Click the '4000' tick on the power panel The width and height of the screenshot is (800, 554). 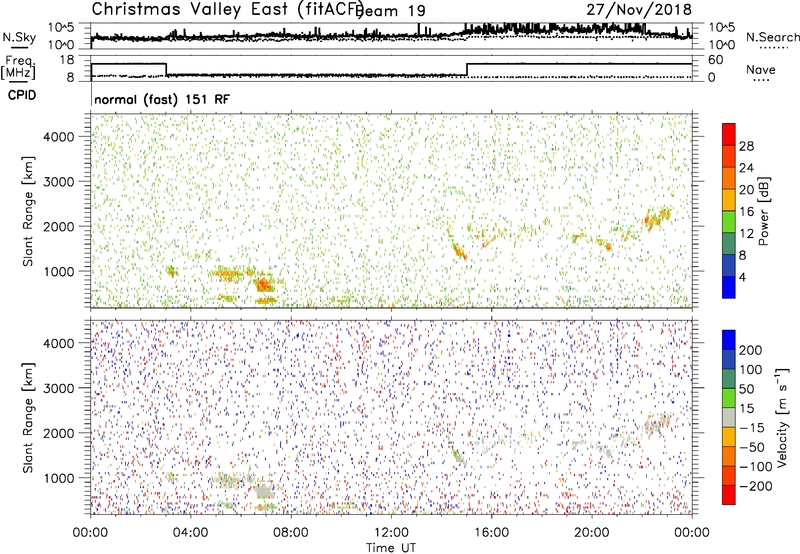pyautogui.click(x=58, y=137)
